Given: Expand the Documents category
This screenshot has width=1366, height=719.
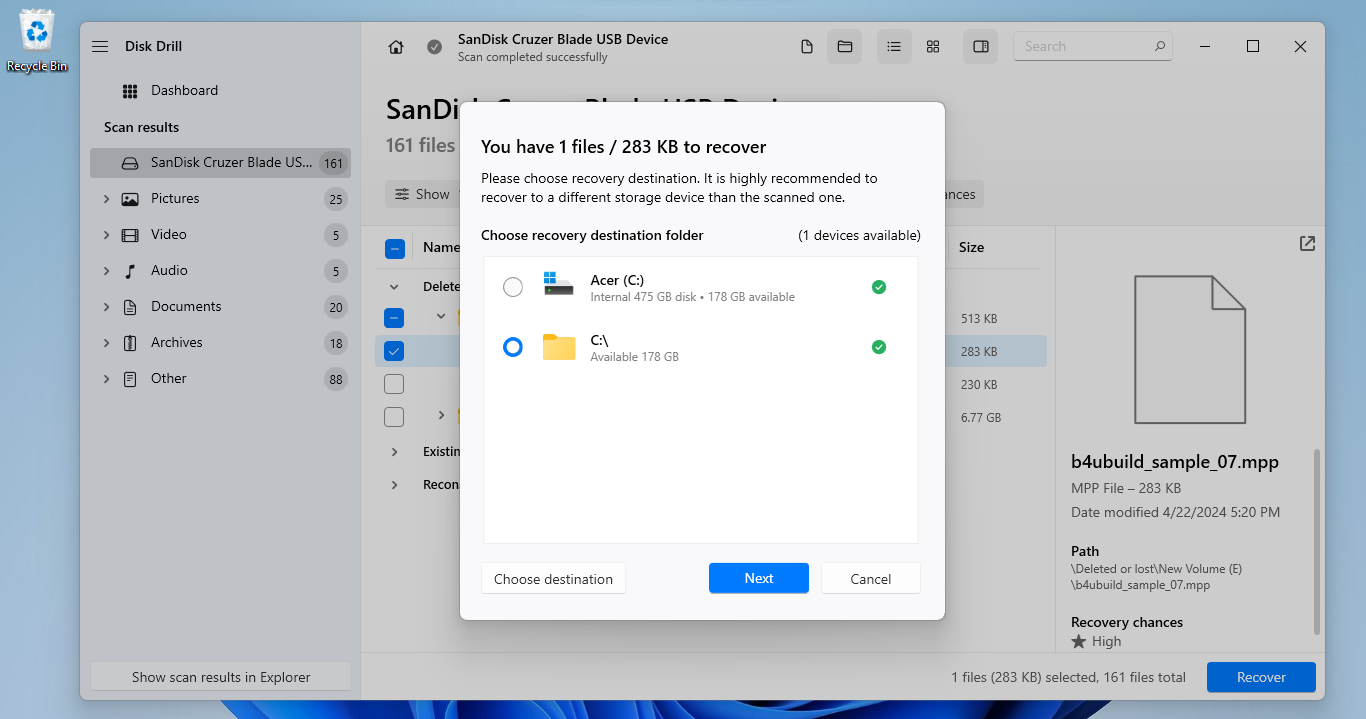Looking at the screenshot, I should [106, 307].
